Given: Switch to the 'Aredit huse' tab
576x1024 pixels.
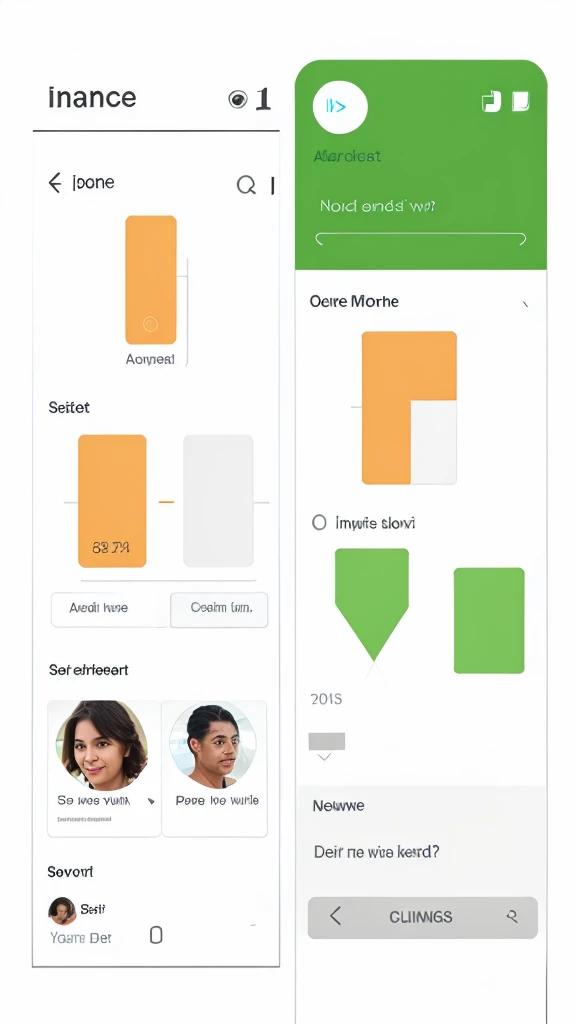Looking at the screenshot, I should (99, 608).
